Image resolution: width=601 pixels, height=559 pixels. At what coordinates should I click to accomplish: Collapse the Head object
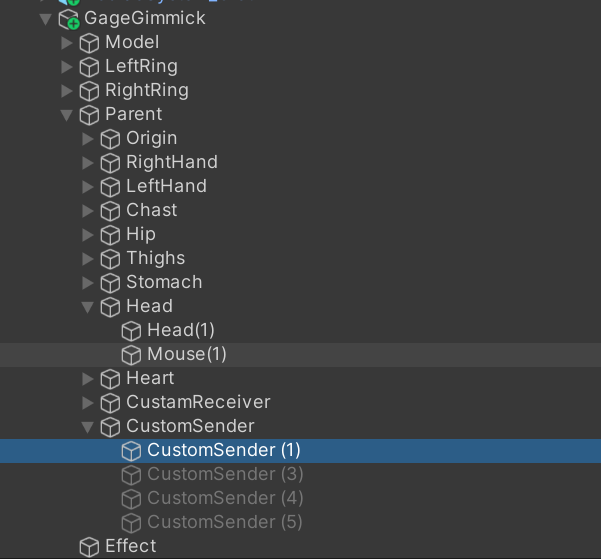pos(88,307)
